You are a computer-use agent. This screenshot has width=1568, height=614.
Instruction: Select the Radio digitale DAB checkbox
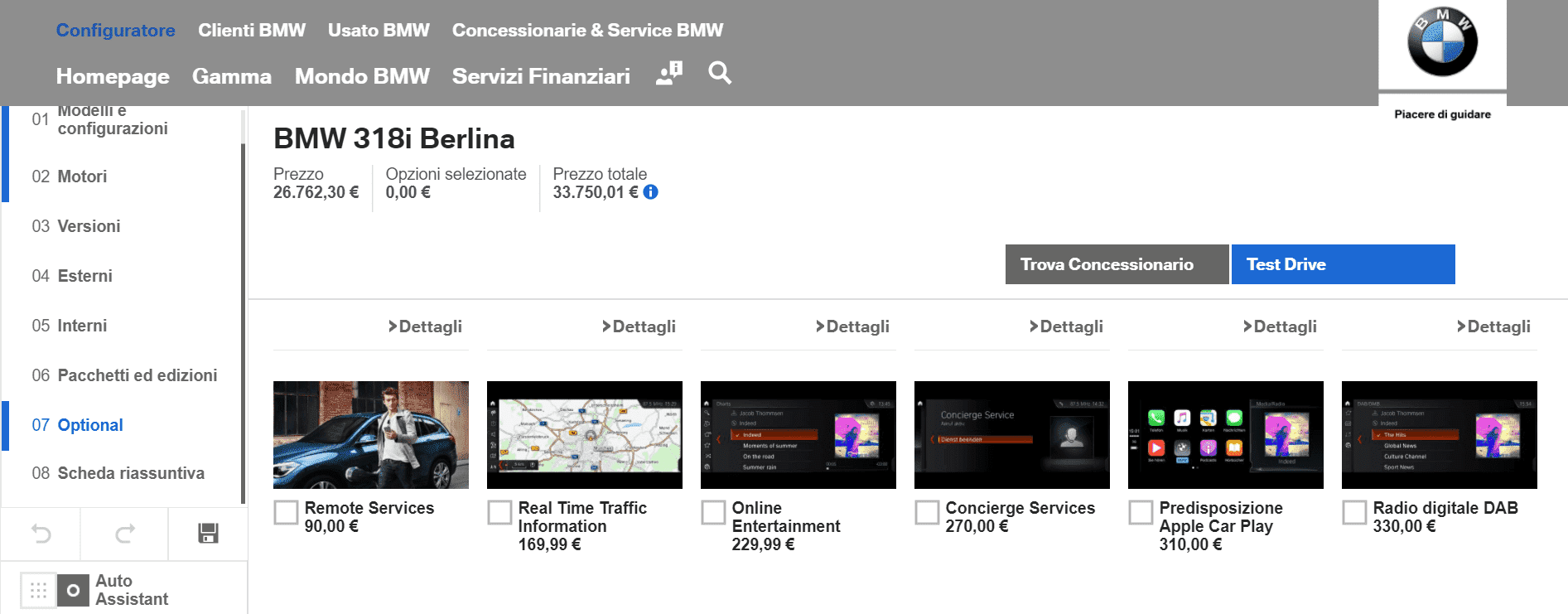pyautogui.click(x=1354, y=512)
